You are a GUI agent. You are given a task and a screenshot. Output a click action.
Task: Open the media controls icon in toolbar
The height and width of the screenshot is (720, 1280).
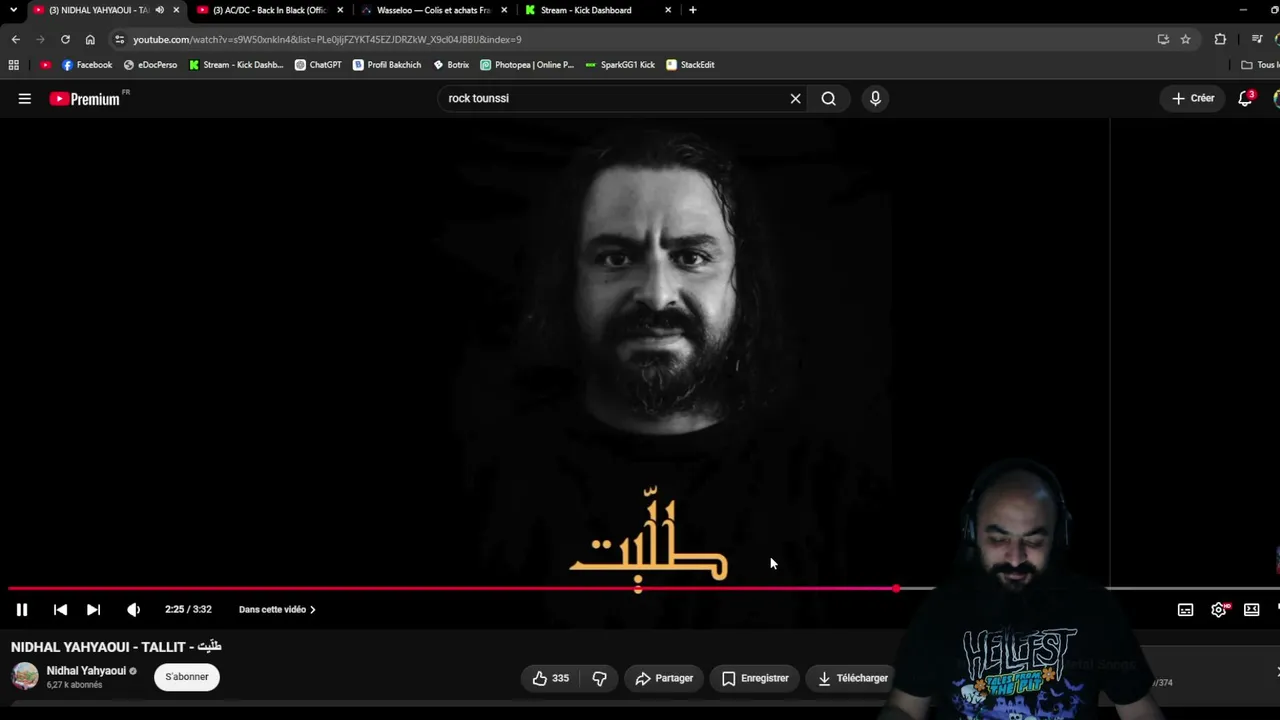[1257, 39]
